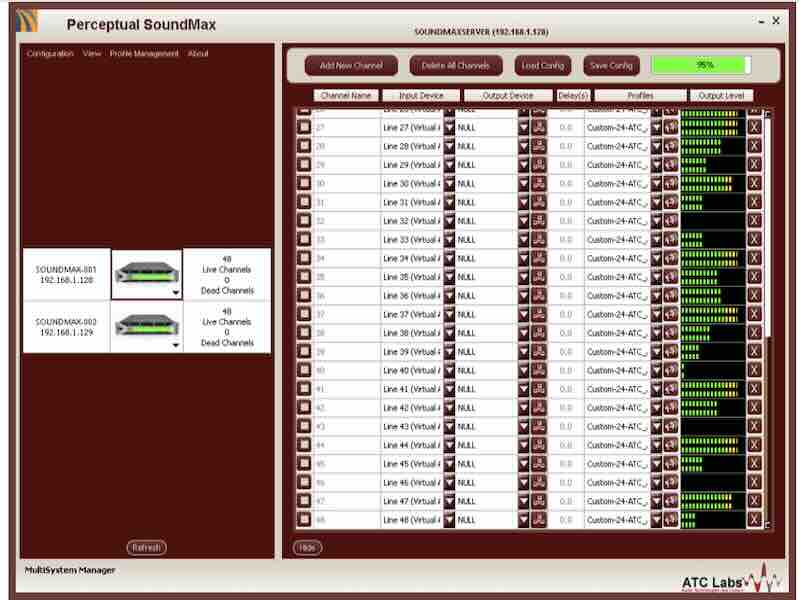Remove channel 41 with its X button
The image size is (800, 600).
click(754, 389)
